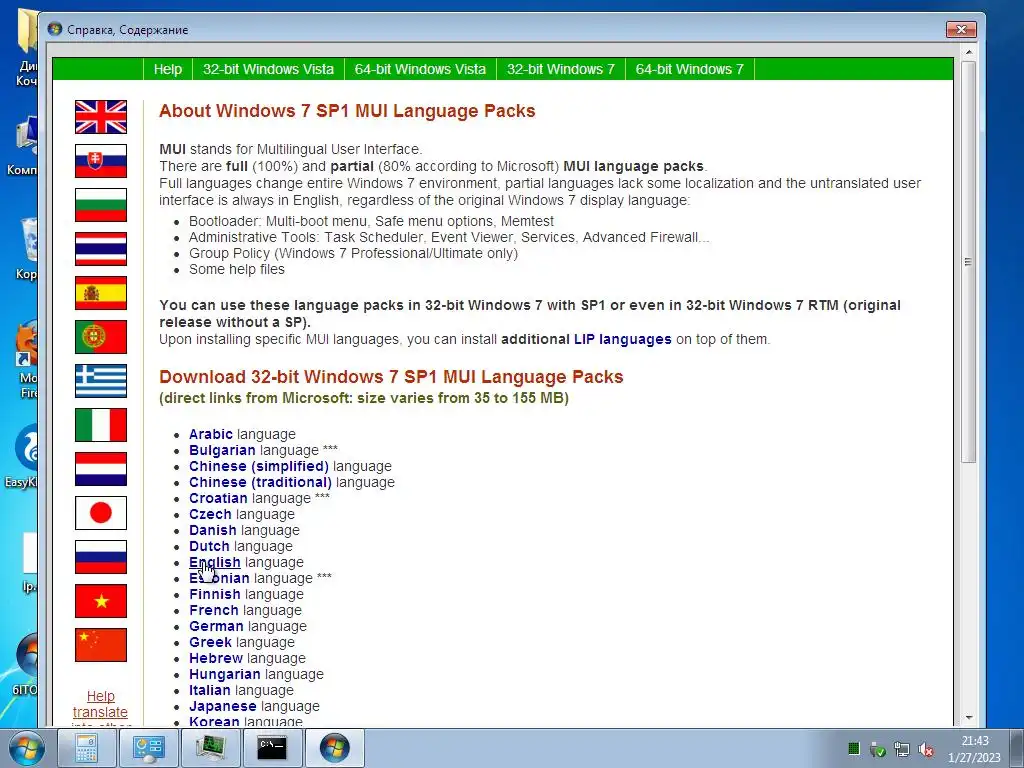Download the Italian language pack

[x=210, y=690]
